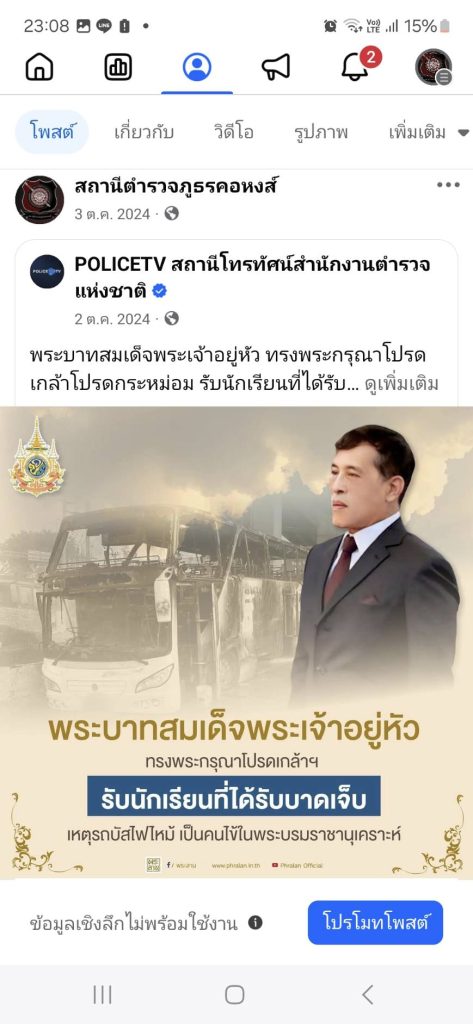Open the account menu avatar
This screenshot has height=1024, width=473.
tap(434, 67)
